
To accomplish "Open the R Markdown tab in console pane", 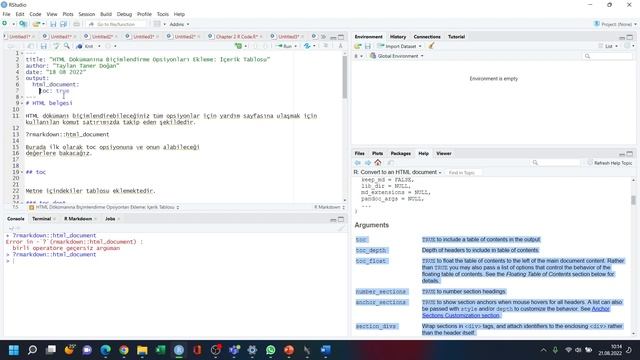I will (x=78, y=219).
